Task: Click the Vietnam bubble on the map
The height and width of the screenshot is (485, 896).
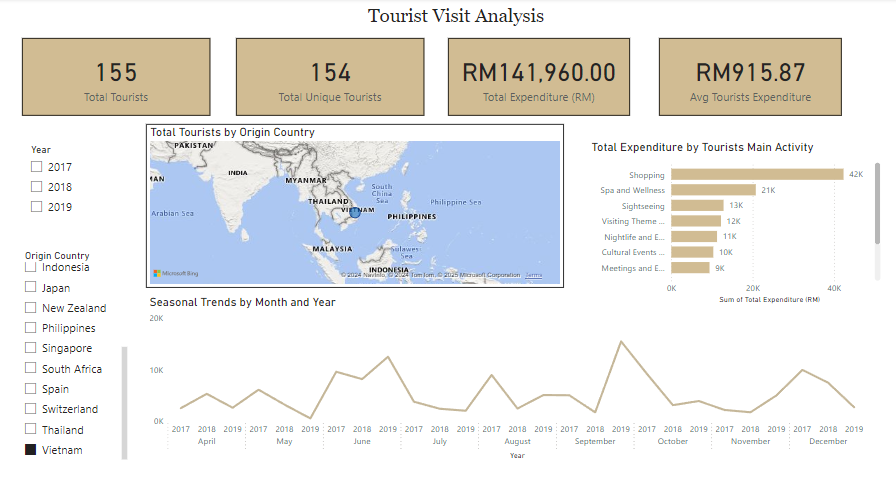Action: tap(355, 212)
